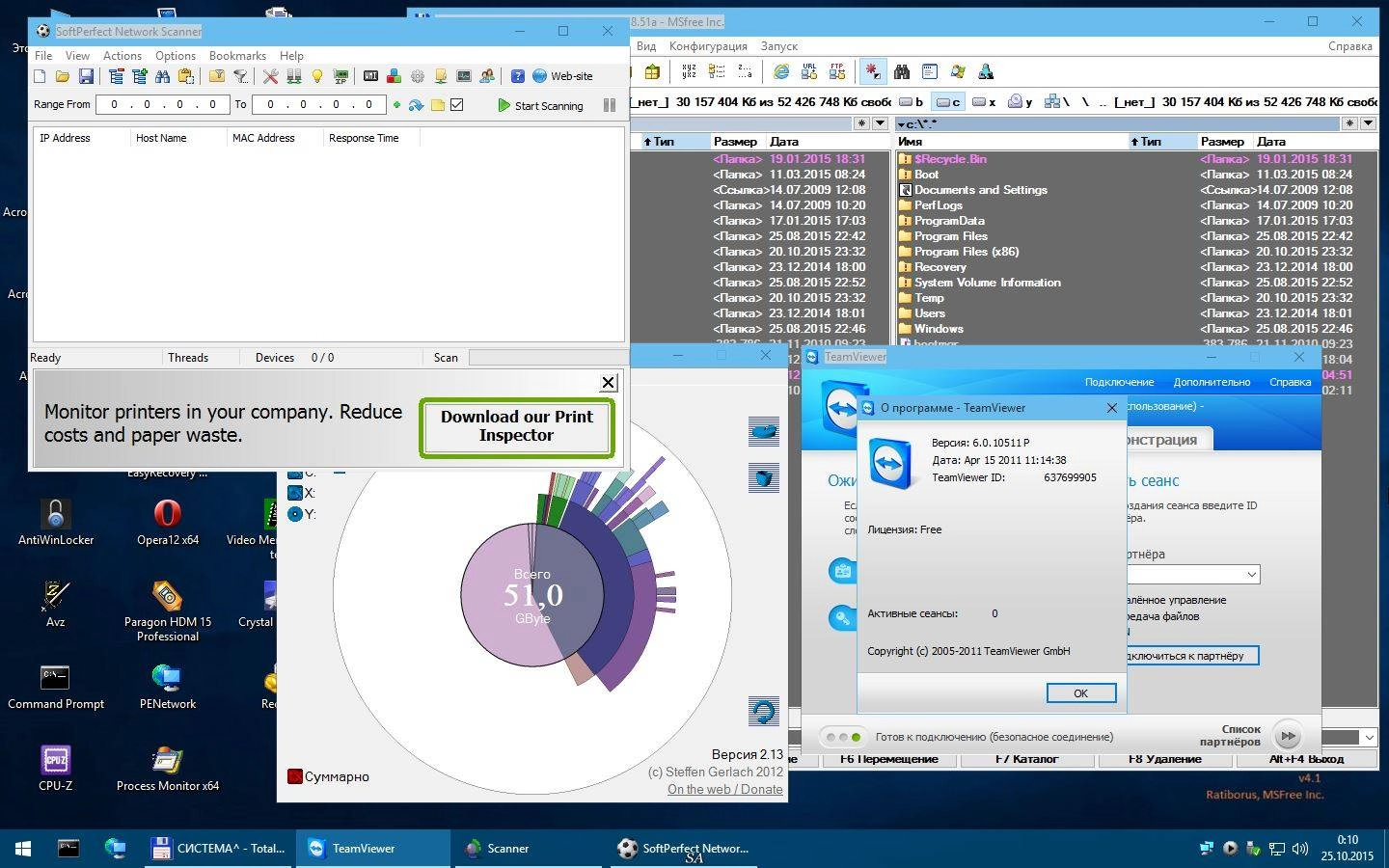Viewport: 1389px width, 868px height.
Task: Click the xyz rename icon in Total Commander
Action: [x=689, y=72]
